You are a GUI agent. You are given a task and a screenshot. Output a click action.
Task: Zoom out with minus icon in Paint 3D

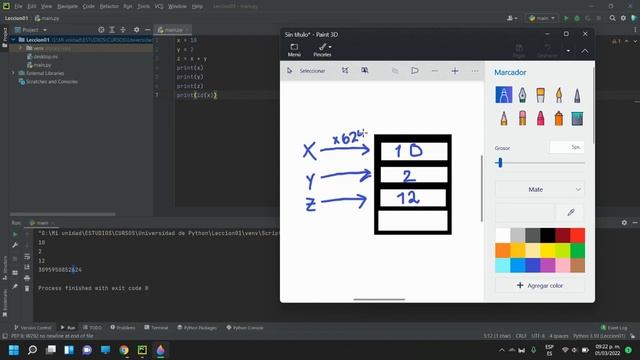(435, 71)
